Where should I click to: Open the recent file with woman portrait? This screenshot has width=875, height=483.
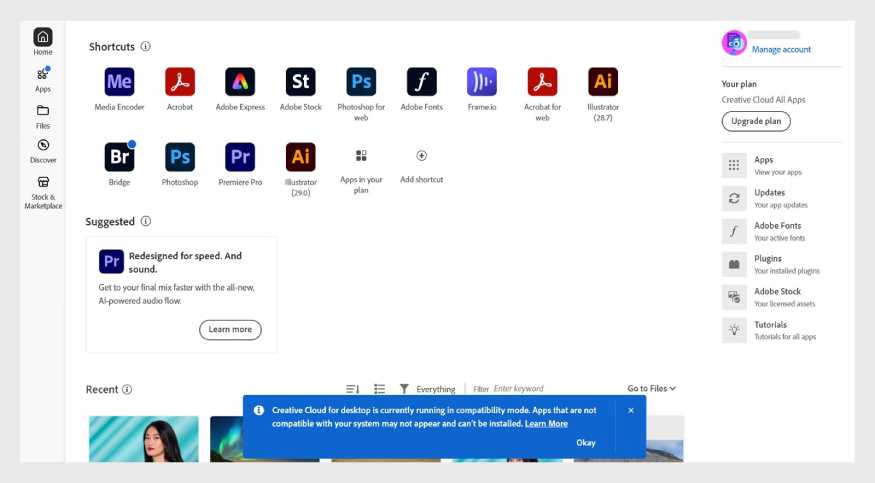pyautogui.click(x=143, y=439)
